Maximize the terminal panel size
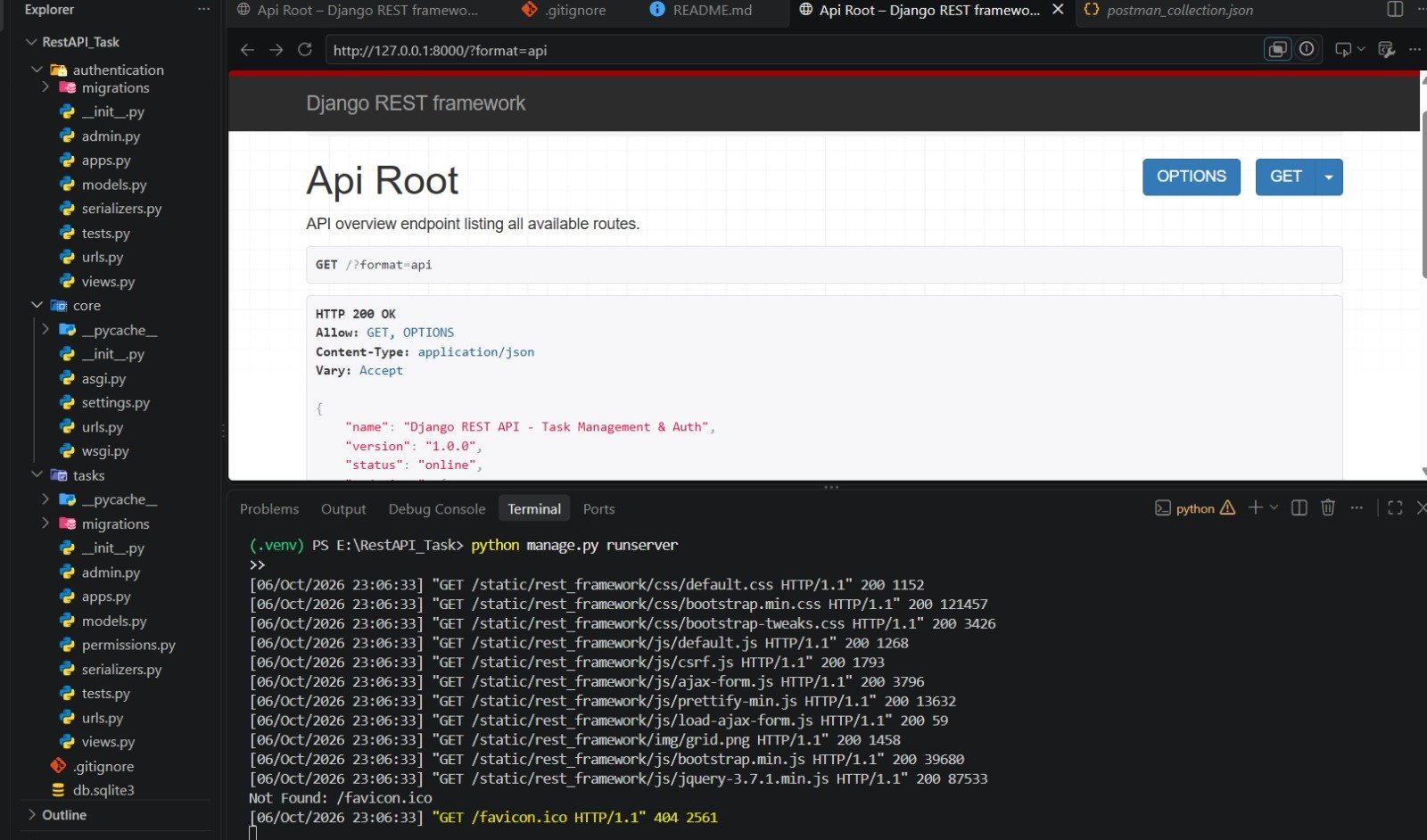This screenshot has height=840, width=1427. click(1396, 507)
